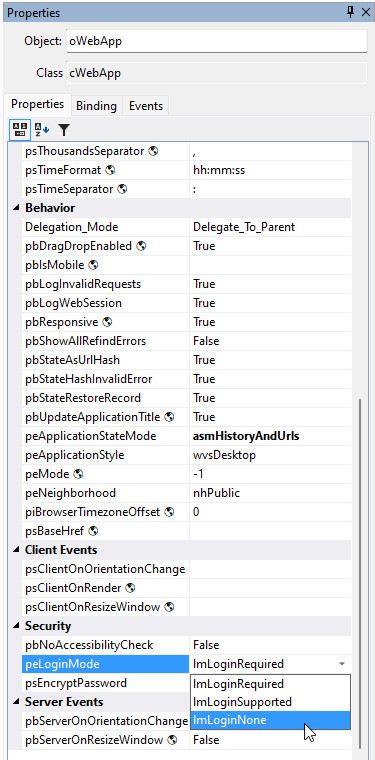
Task: Select the pbLogWebSession property
Action: [x=73, y=303]
